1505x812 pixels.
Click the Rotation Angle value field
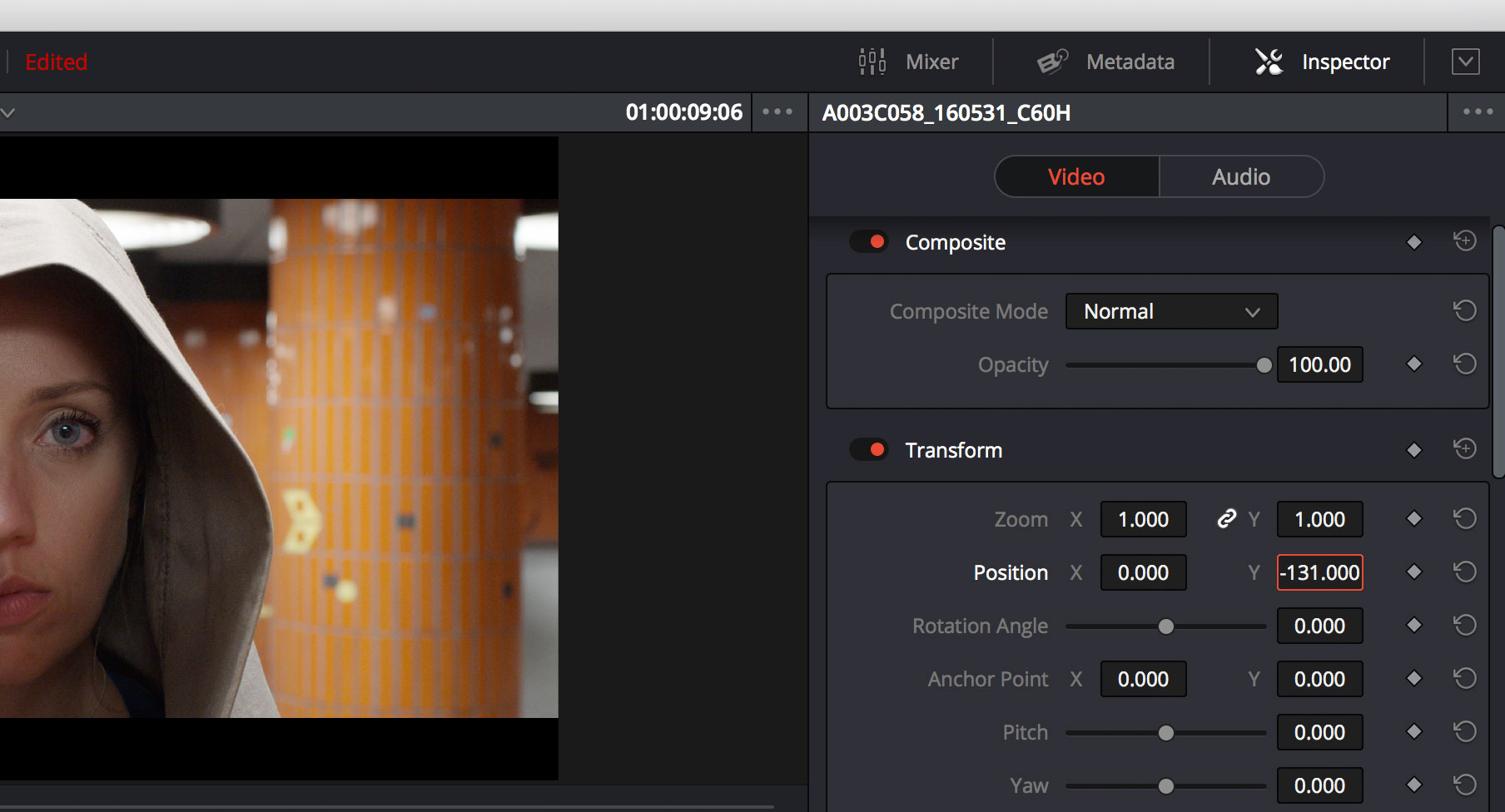(x=1319, y=626)
